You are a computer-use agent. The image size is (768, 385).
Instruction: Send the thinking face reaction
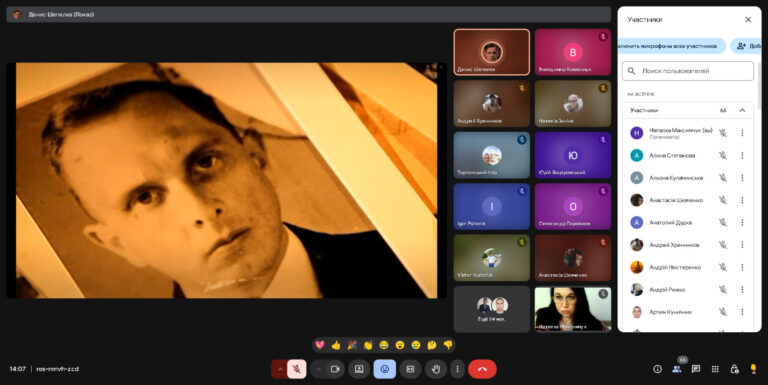coord(432,345)
